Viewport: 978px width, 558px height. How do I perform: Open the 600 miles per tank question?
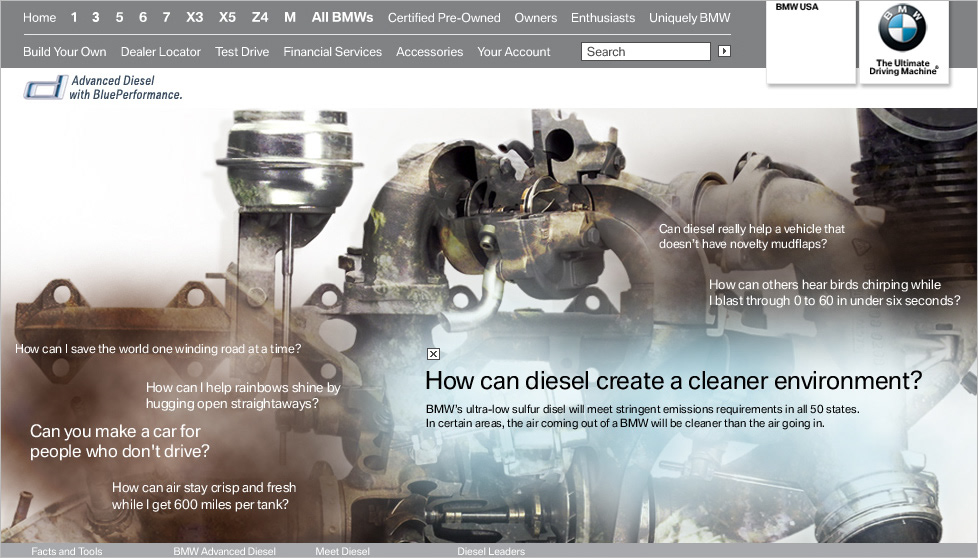pyautogui.click(x=203, y=496)
